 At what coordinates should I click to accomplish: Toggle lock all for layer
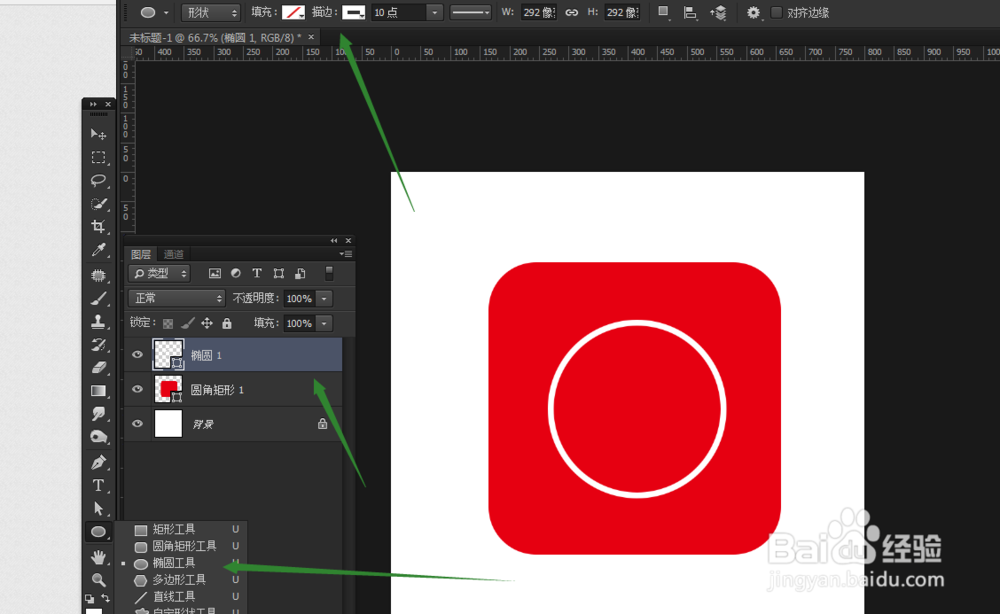click(x=226, y=323)
